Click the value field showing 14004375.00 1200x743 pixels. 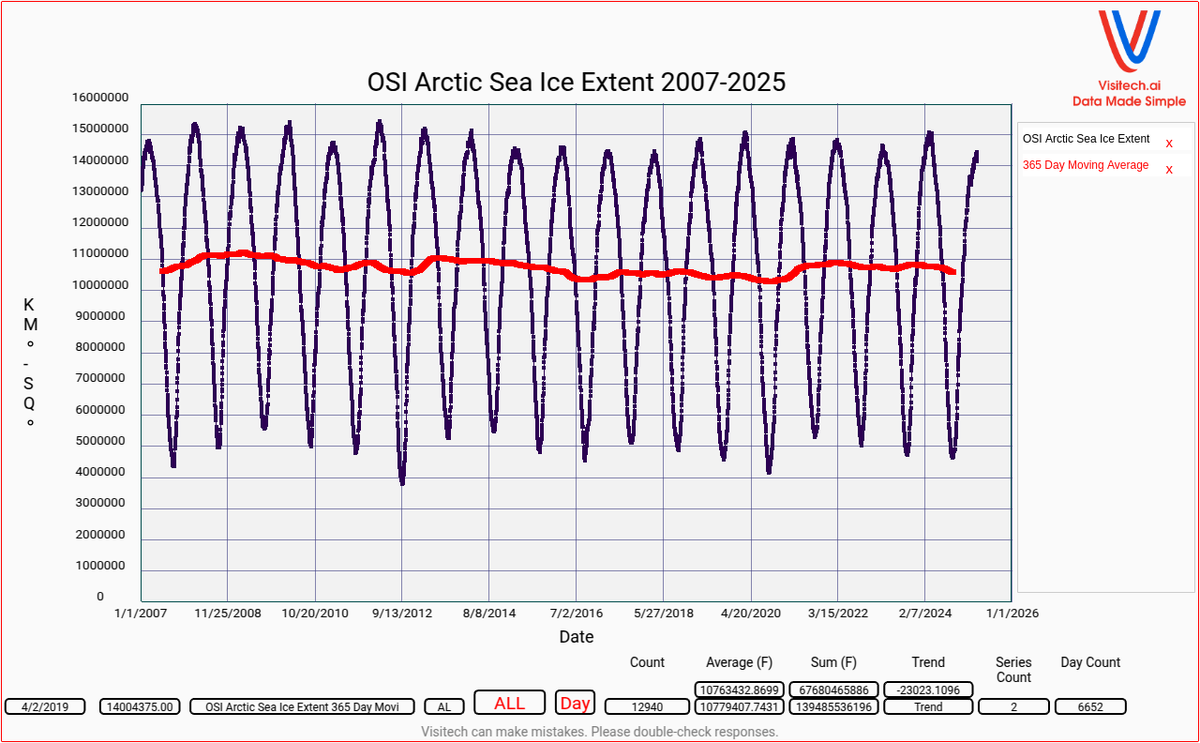140,706
